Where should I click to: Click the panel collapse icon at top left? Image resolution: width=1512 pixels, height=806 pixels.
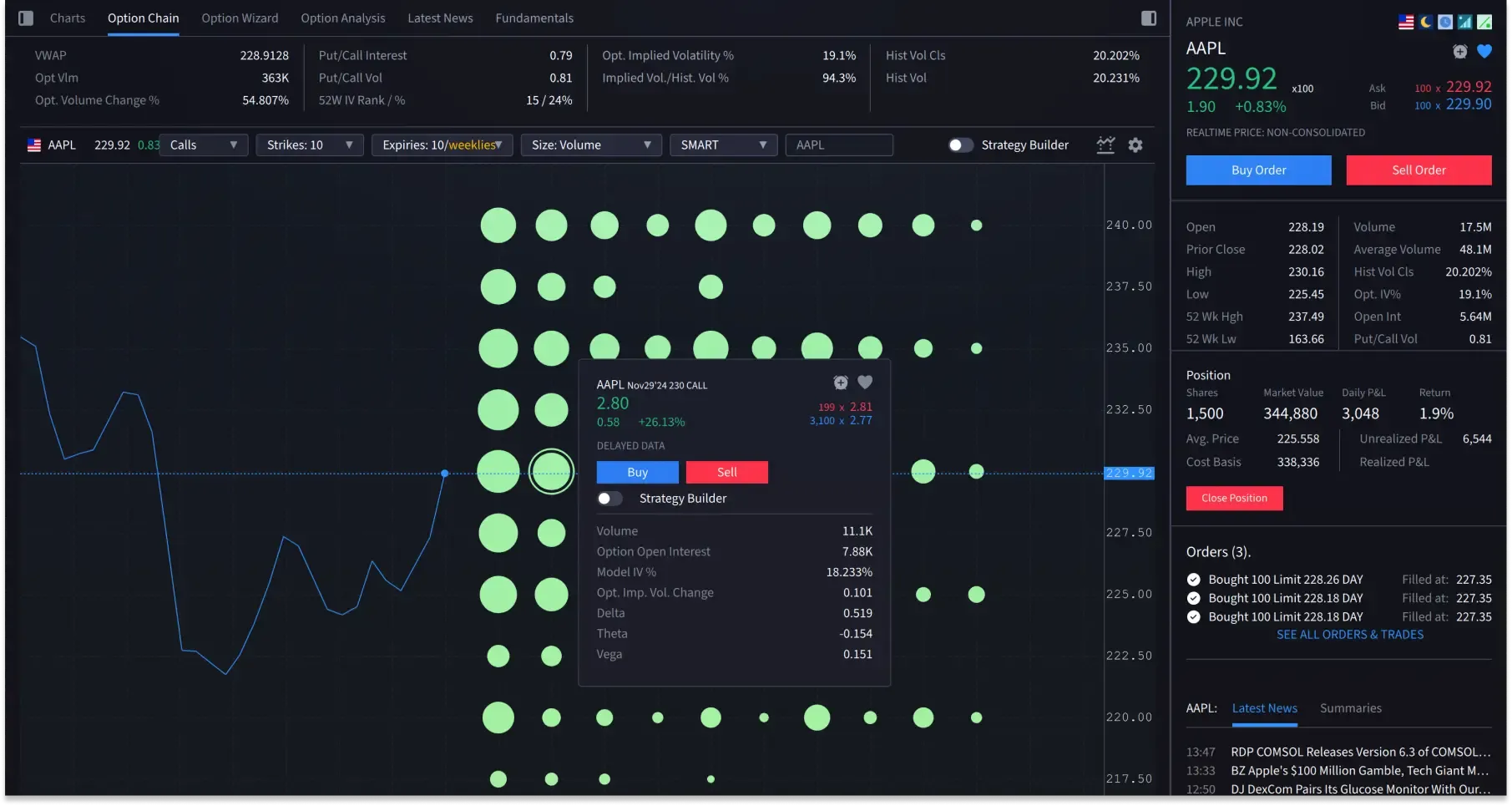pyautogui.click(x=24, y=18)
